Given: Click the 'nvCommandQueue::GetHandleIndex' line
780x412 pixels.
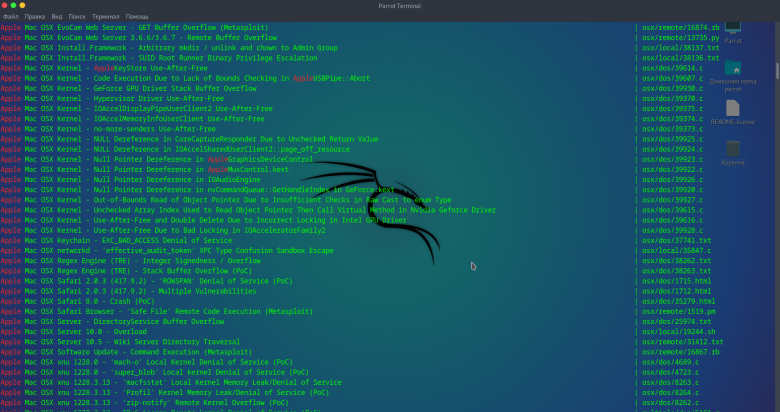Looking at the screenshot, I should 197,190.
